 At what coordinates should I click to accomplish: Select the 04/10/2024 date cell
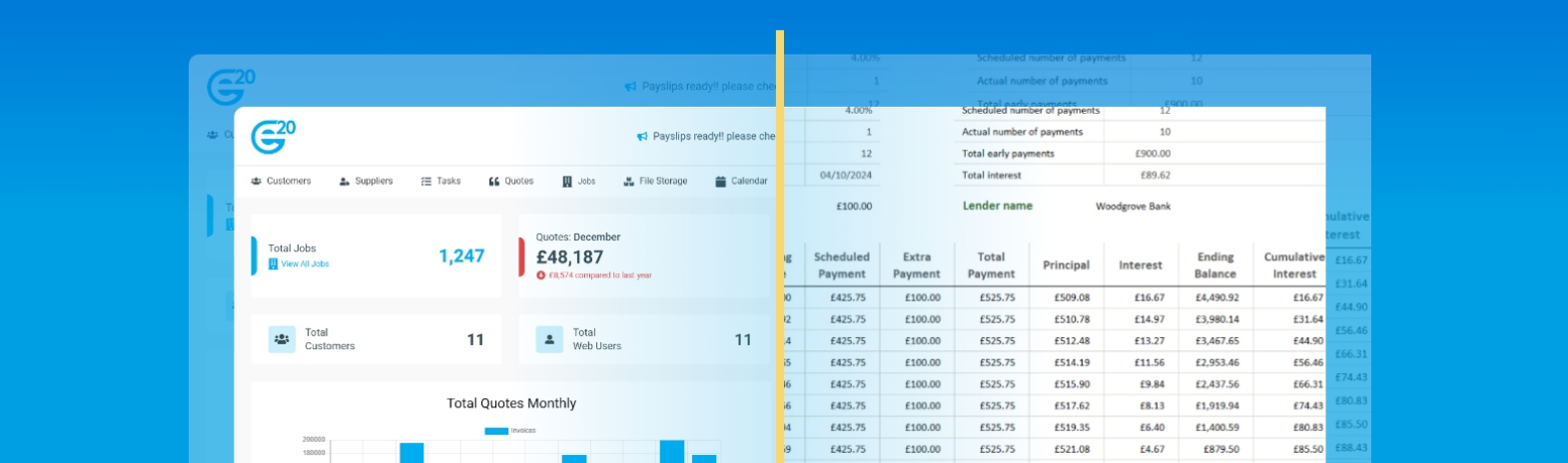pos(845,176)
